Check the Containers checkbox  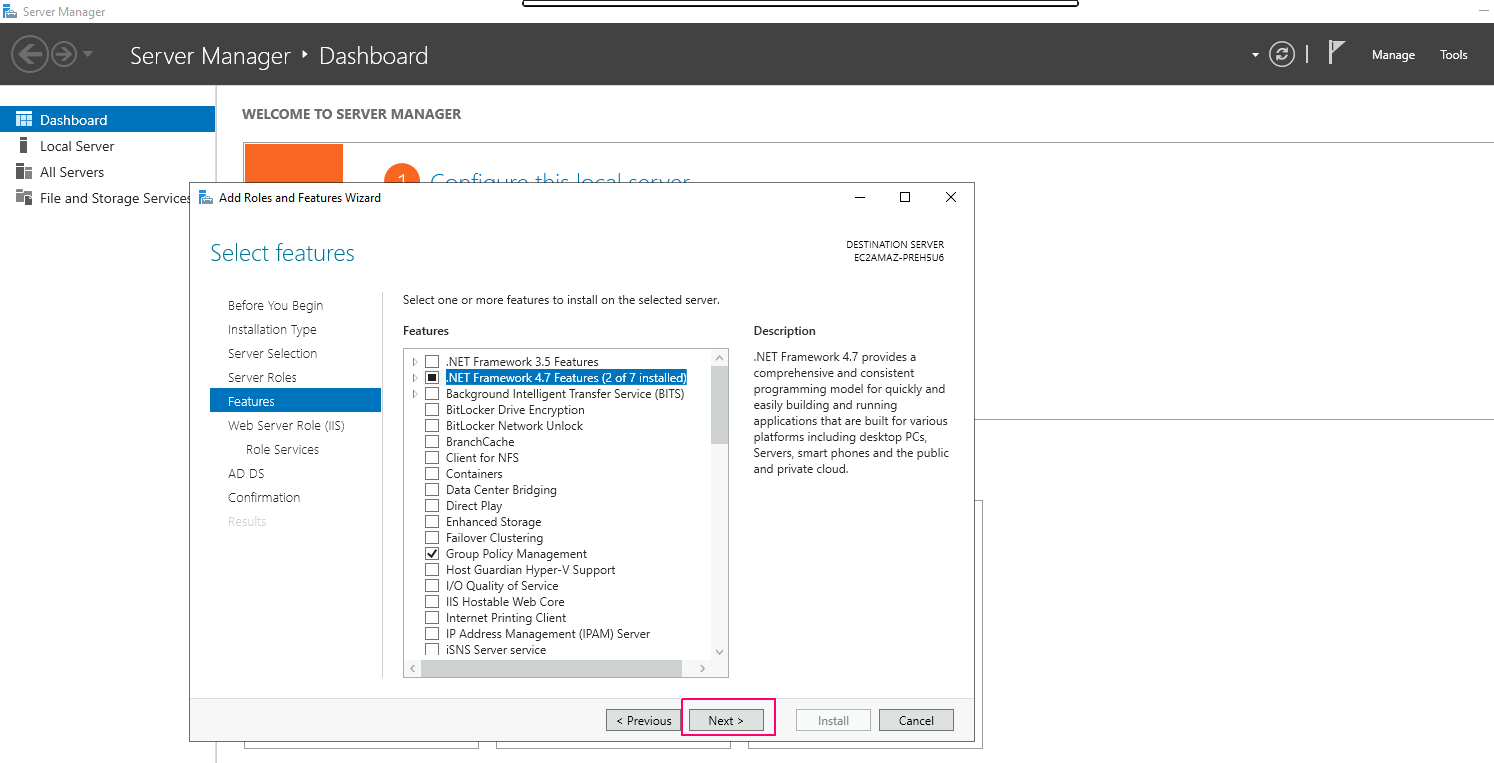pos(432,473)
